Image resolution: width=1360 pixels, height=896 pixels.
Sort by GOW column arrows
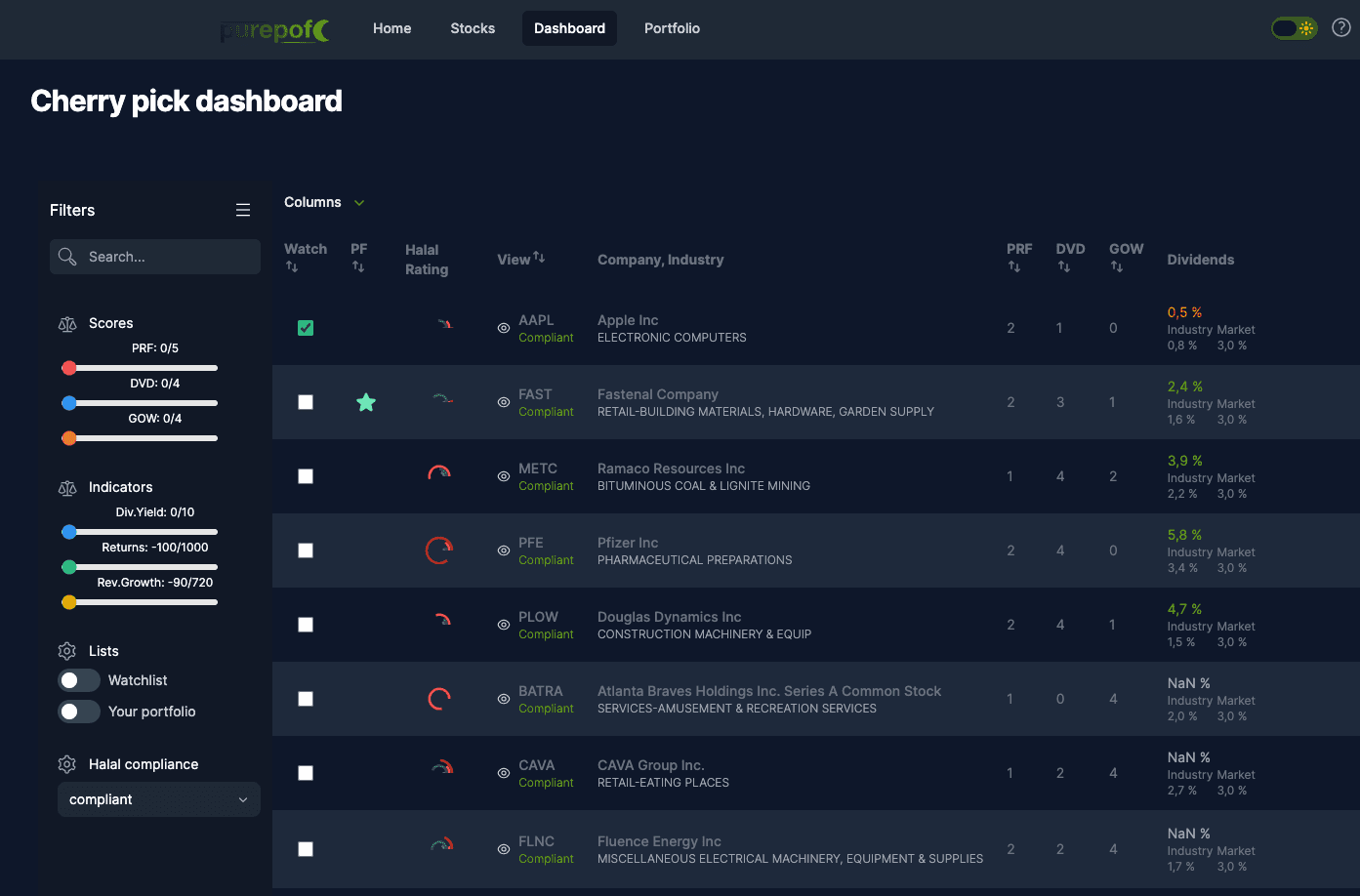point(1117,266)
